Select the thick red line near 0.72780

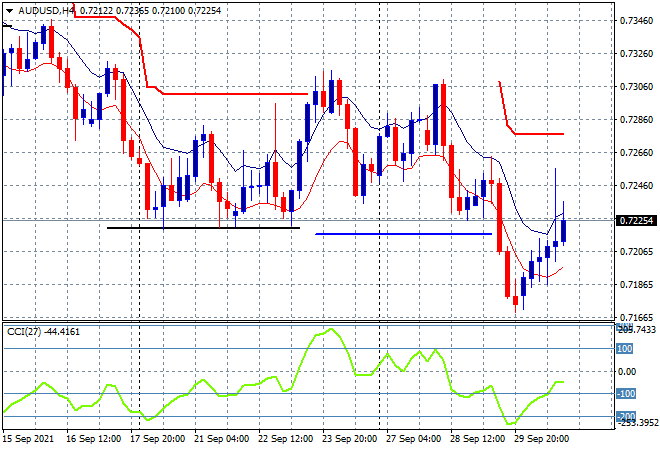click(x=539, y=134)
